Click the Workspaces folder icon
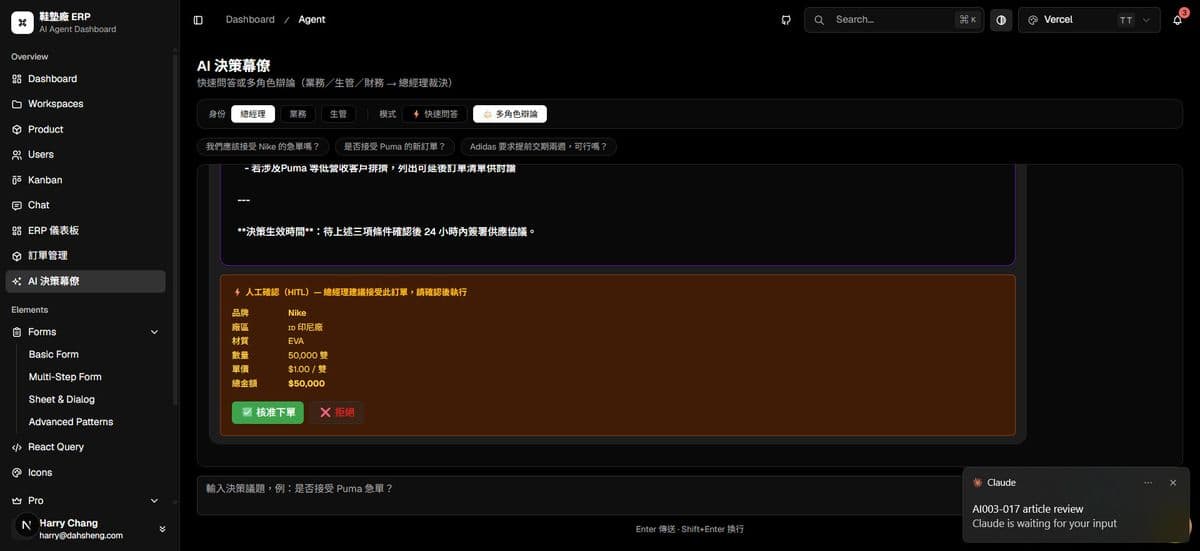The width and height of the screenshot is (1200, 551). point(17,104)
